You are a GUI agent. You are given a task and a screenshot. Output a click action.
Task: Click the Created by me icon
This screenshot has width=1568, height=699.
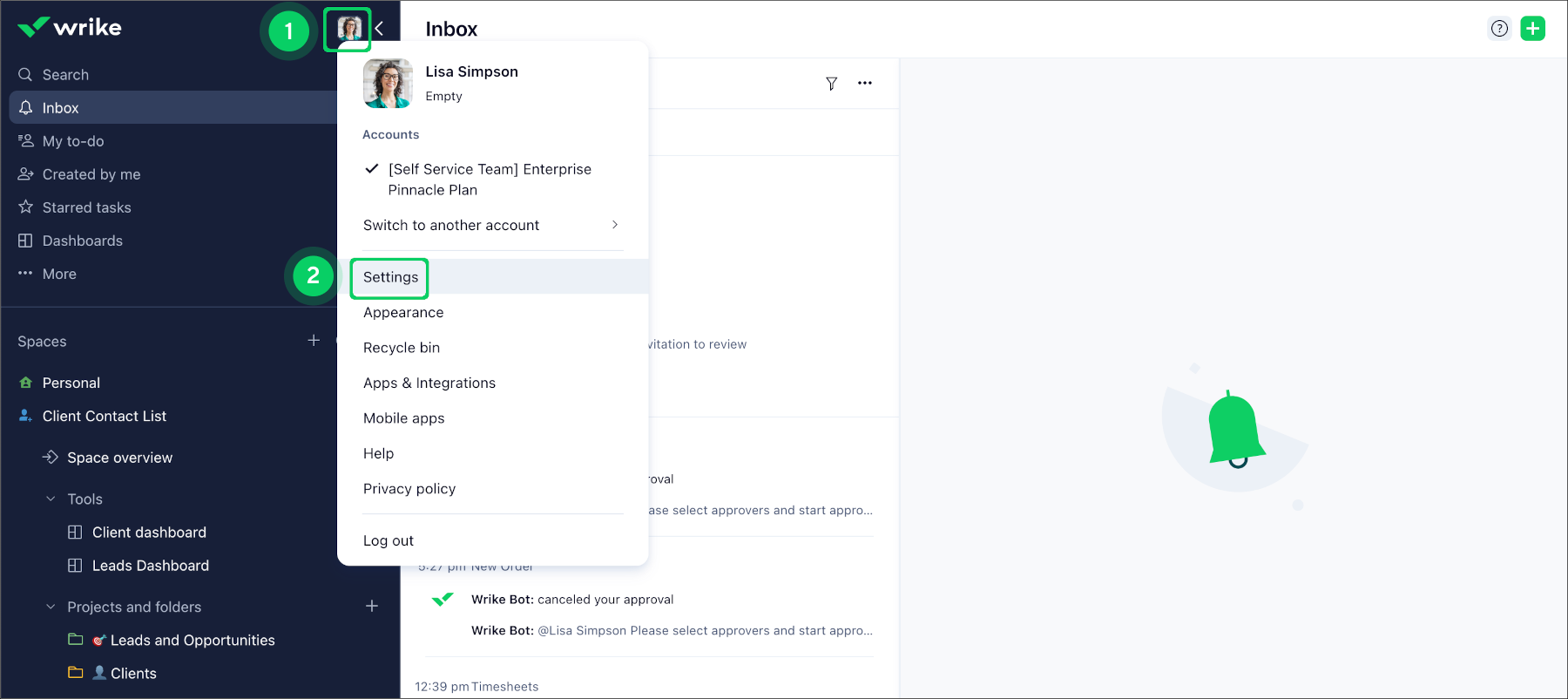click(25, 174)
